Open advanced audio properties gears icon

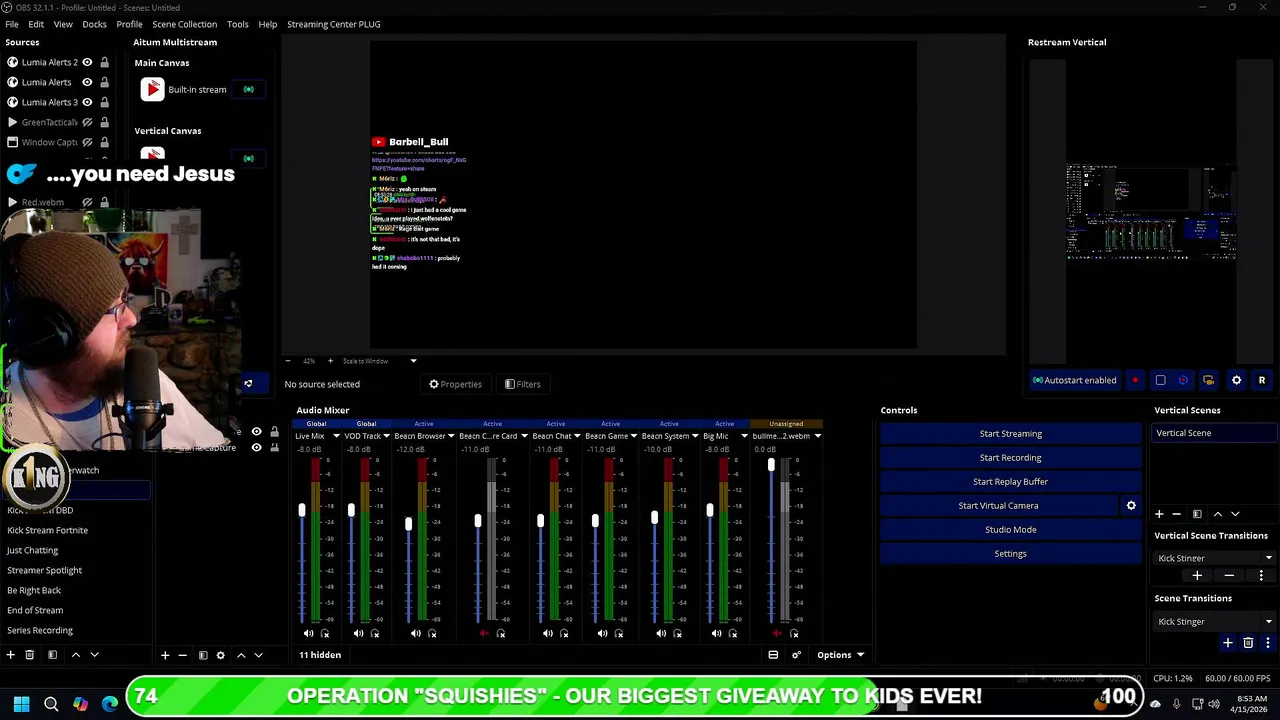coord(796,655)
